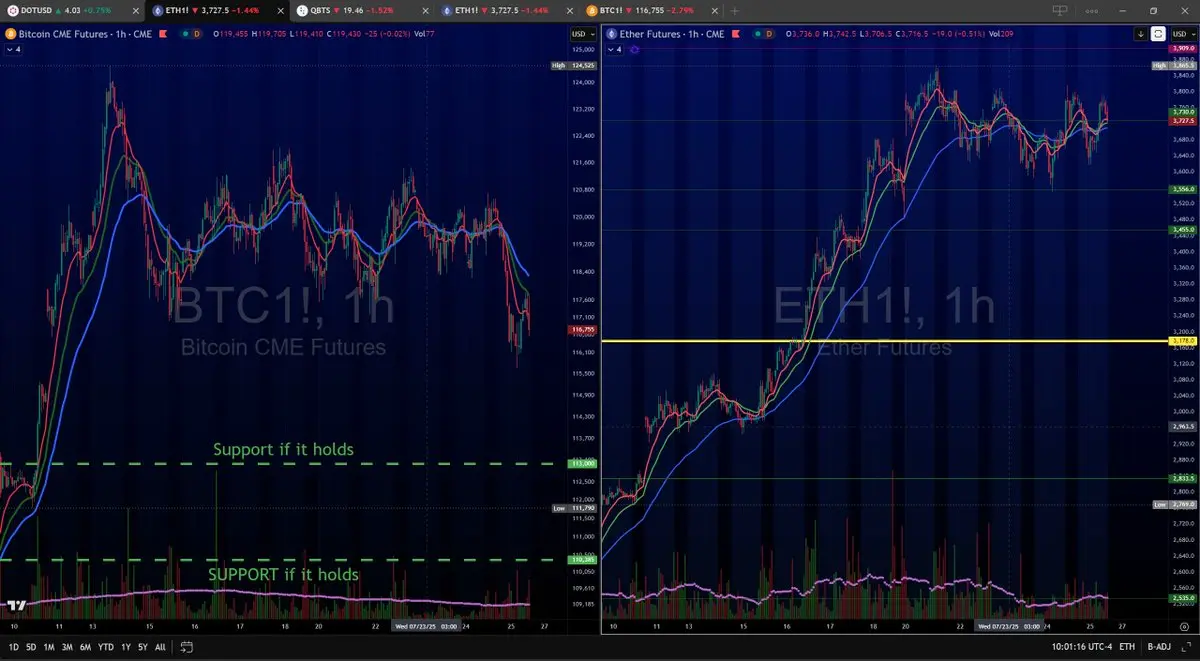Expand the indicators legend on Bitcoin chart
This screenshot has height=661, width=1200.
coord(13,48)
